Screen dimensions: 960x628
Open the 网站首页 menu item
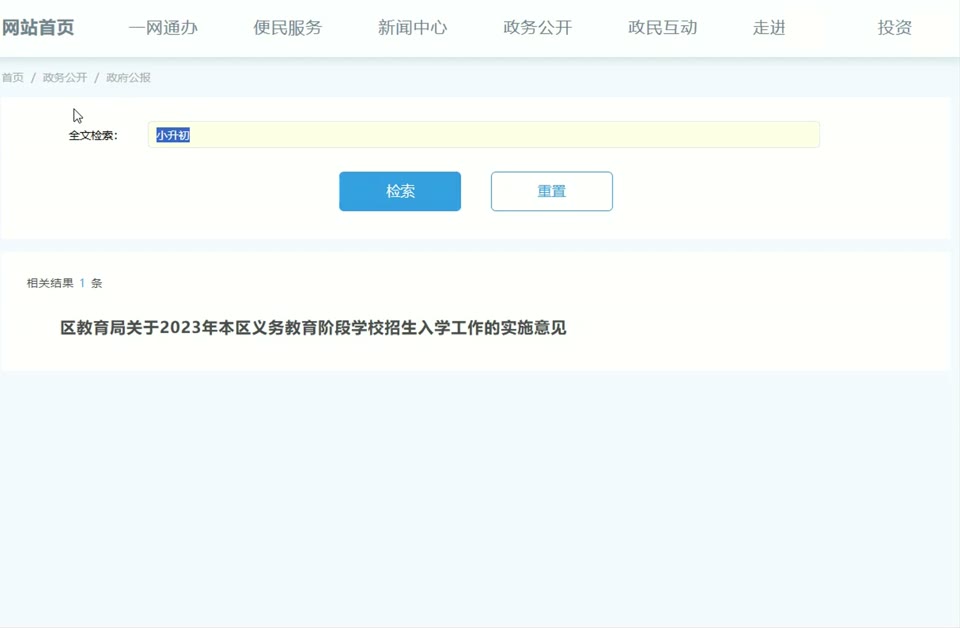38,28
